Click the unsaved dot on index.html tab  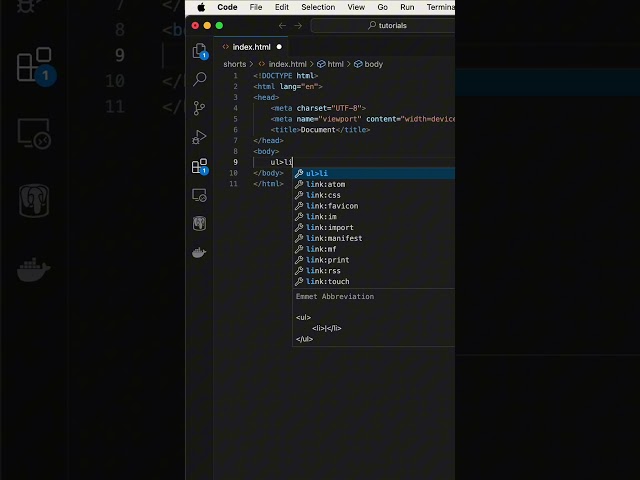[x=279, y=47]
